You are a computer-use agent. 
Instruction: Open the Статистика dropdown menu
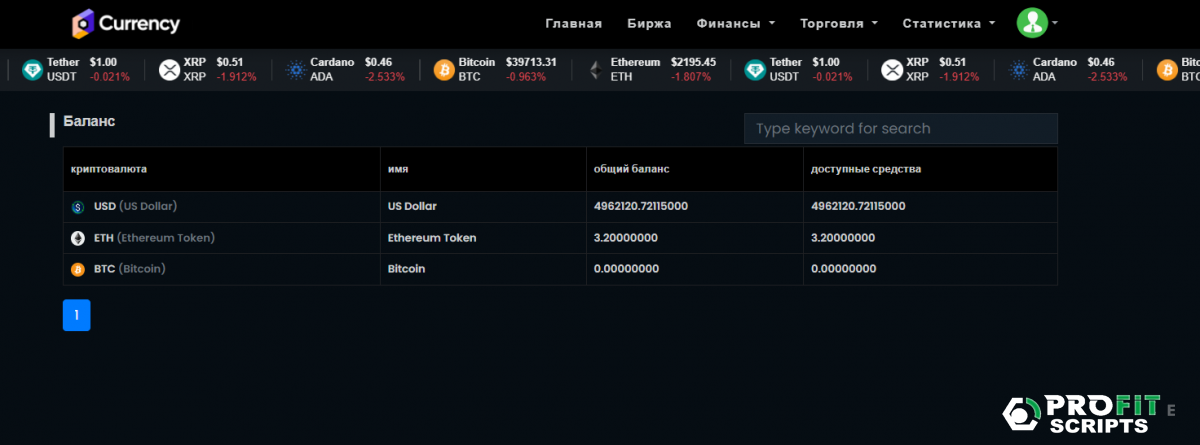point(948,23)
